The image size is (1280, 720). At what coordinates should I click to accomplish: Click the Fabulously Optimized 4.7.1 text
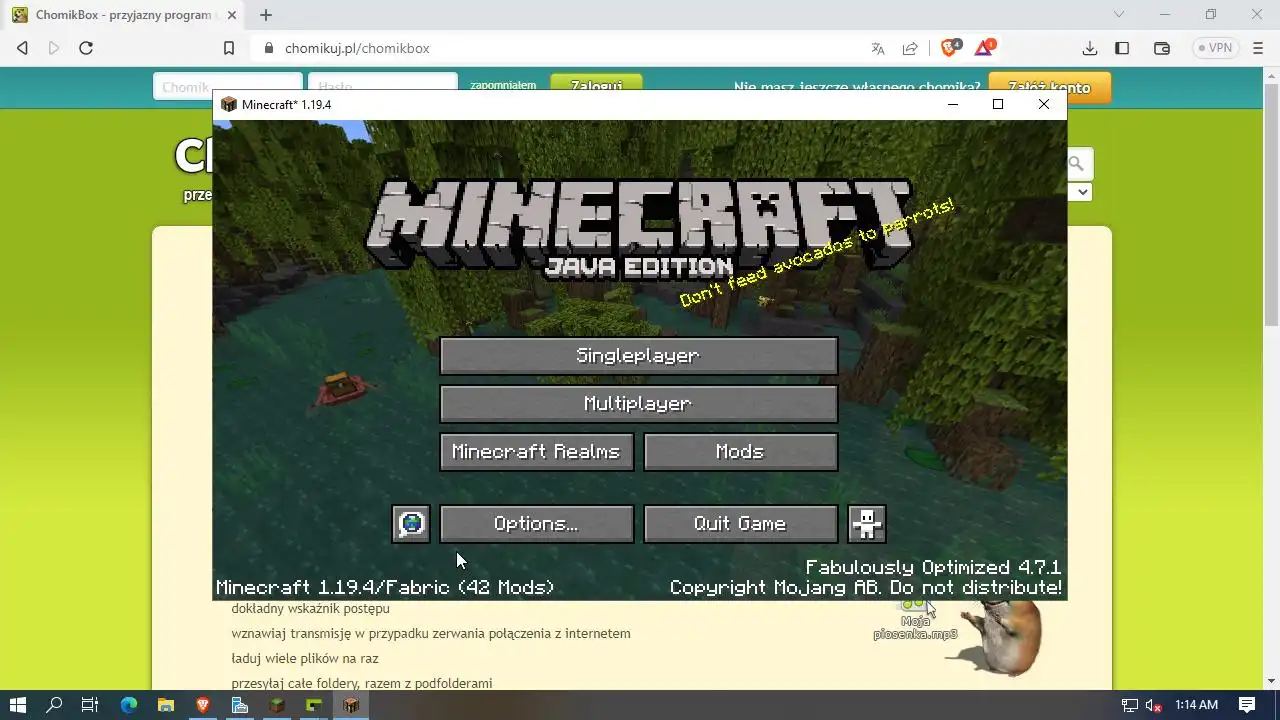pos(933,567)
